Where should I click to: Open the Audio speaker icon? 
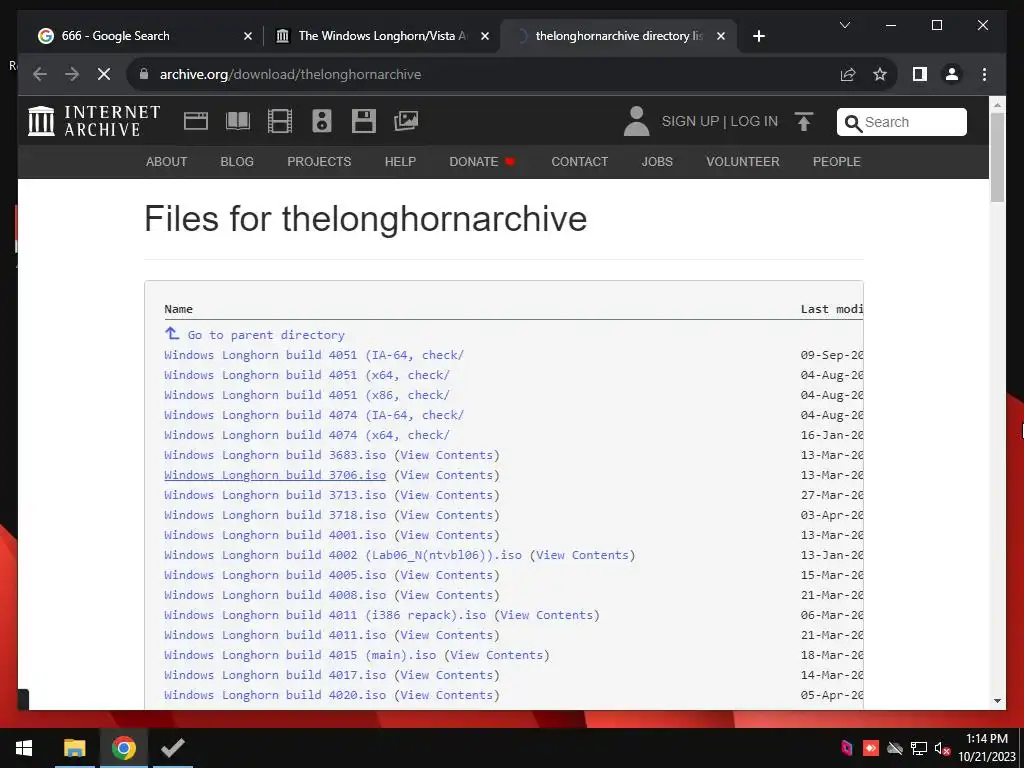[322, 121]
